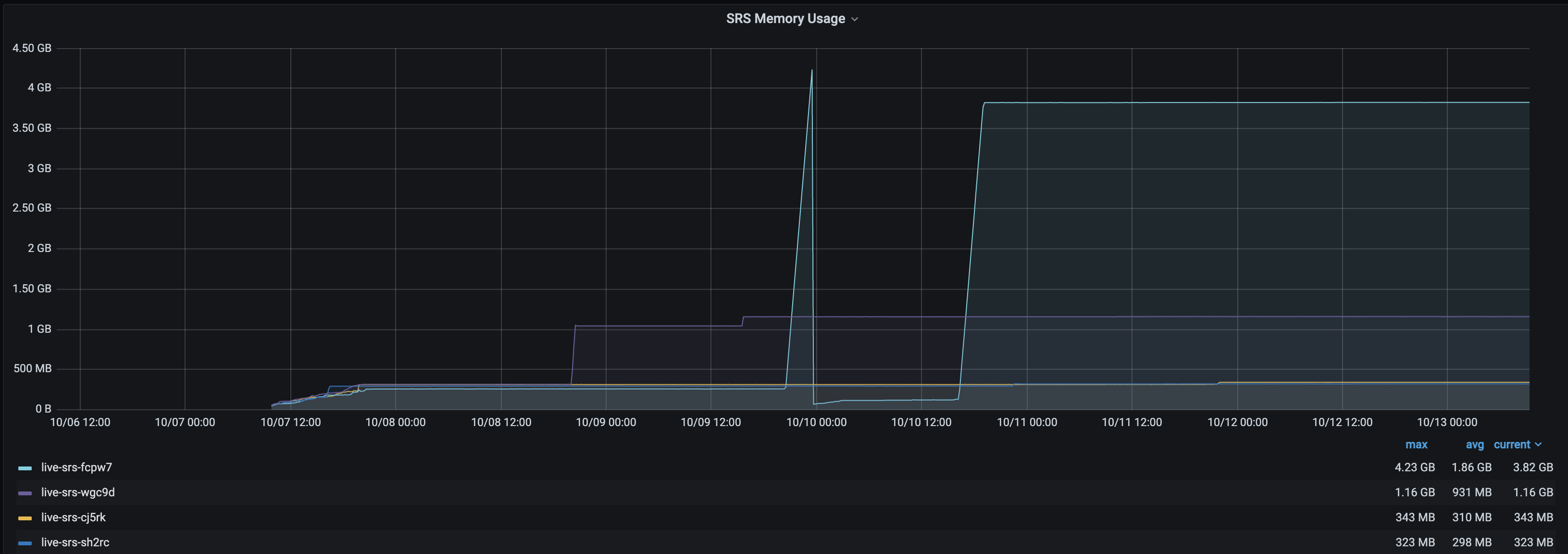
Task: Open the SRS Memory Usage panel menu
Action: (x=785, y=18)
